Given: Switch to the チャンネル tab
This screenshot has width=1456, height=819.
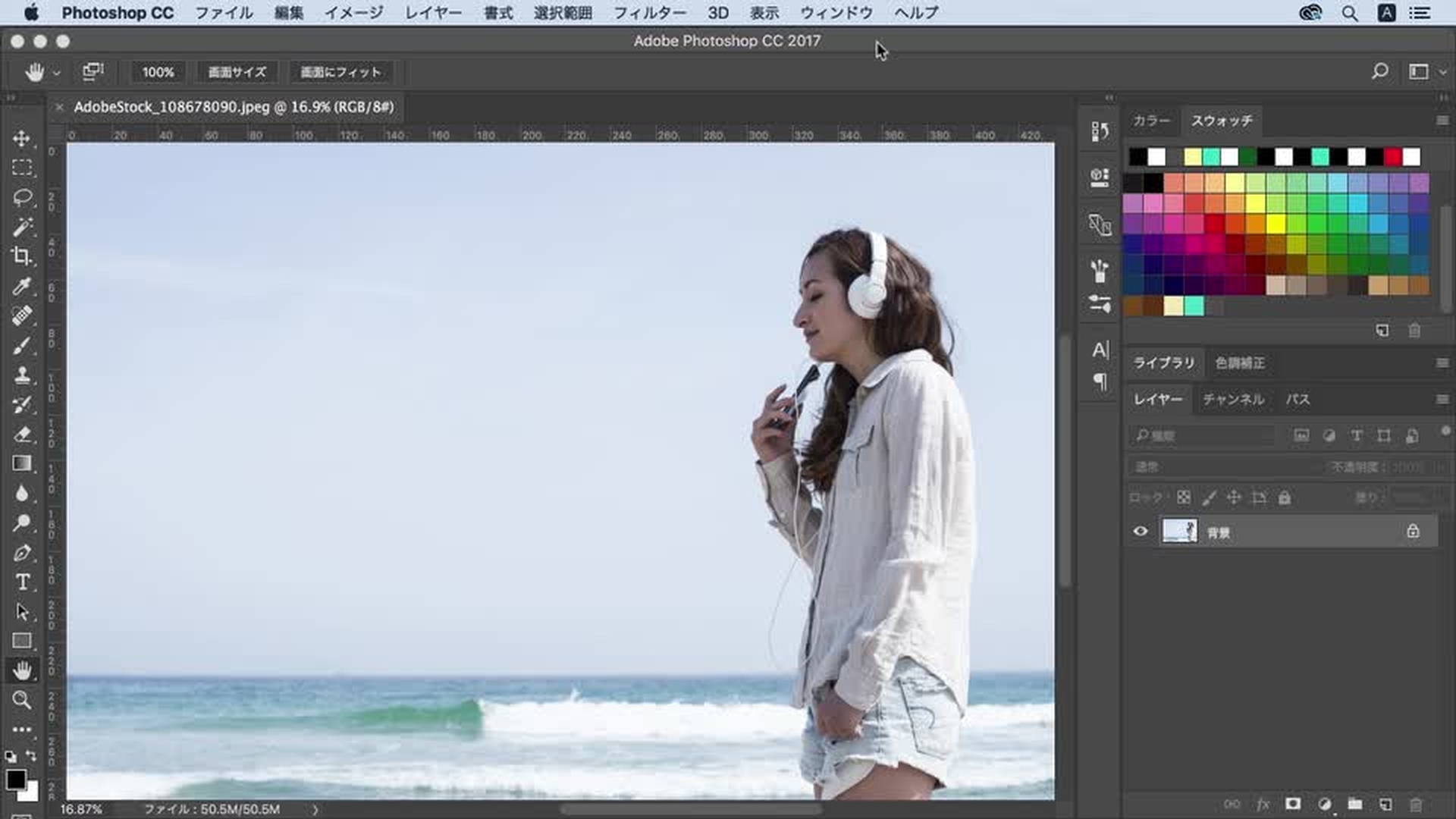Looking at the screenshot, I should coord(1233,399).
